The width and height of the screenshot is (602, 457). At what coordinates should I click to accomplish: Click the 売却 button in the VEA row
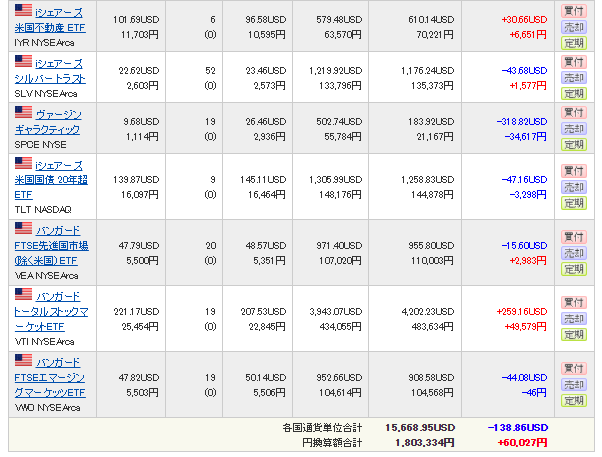pyautogui.click(x=574, y=253)
